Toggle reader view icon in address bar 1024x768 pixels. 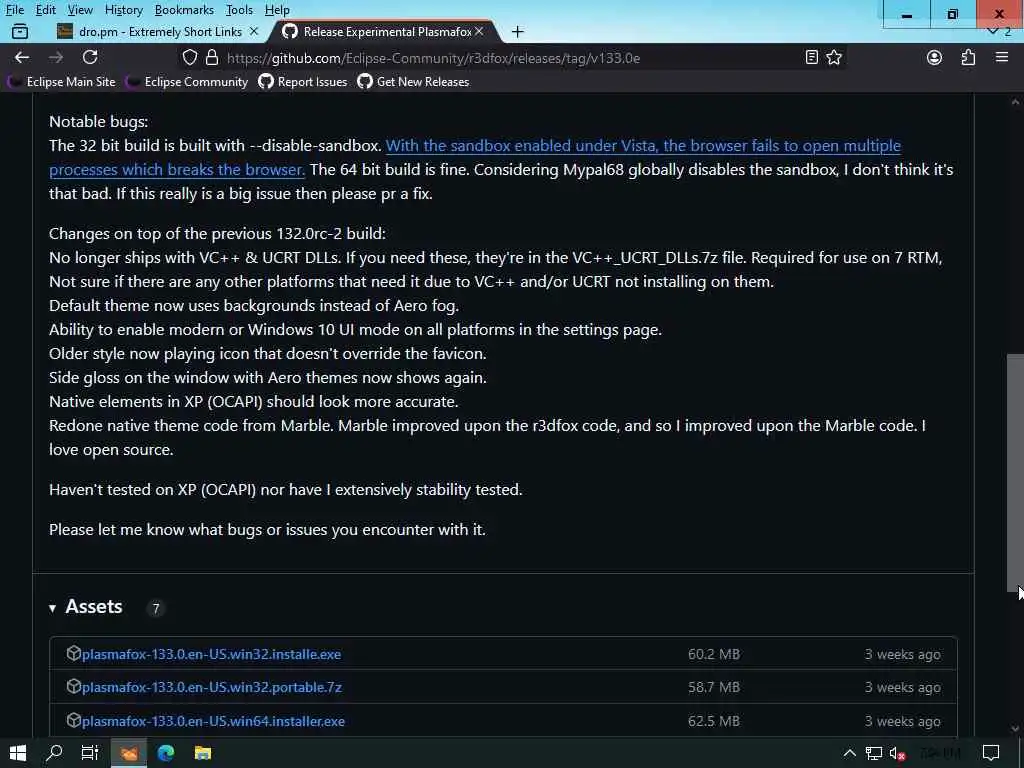tap(811, 57)
